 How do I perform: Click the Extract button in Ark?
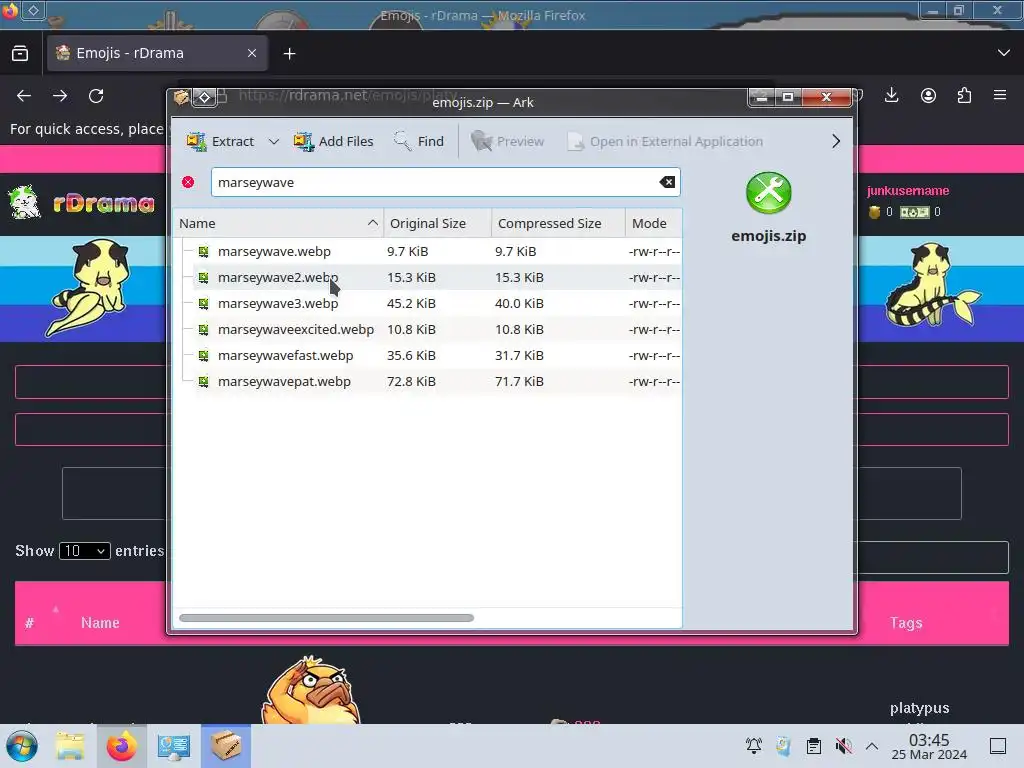coord(220,141)
